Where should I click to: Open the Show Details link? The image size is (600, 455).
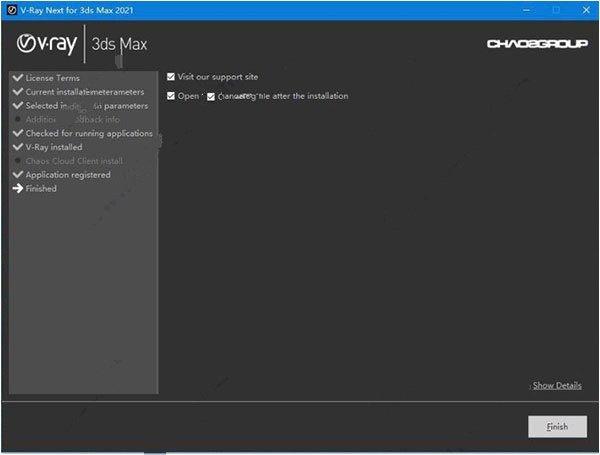tap(557, 385)
